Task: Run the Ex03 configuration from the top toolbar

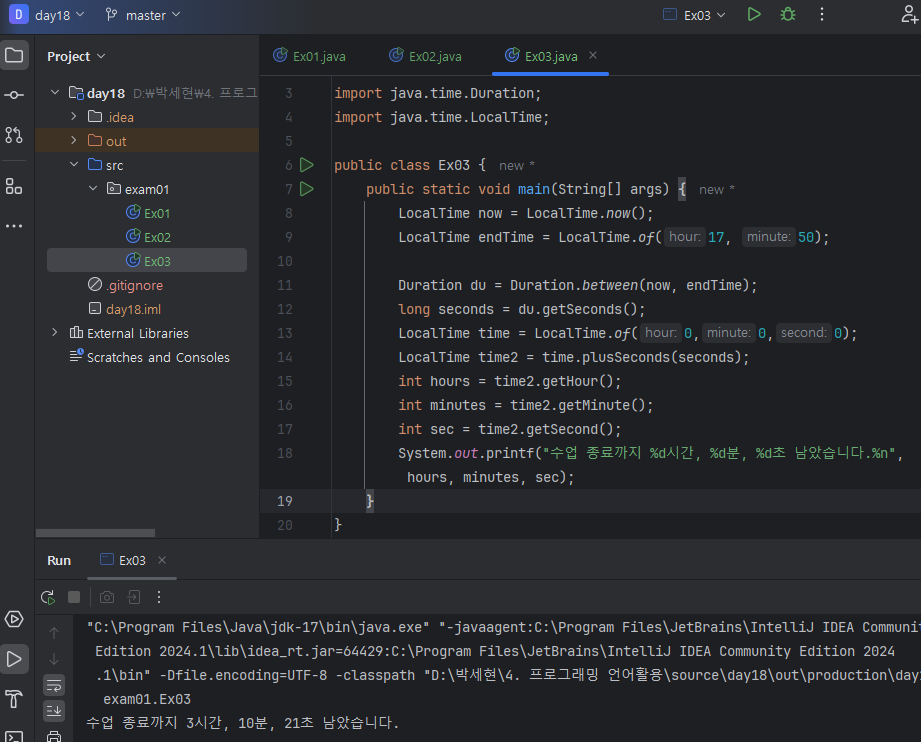Action: click(754, 15)
